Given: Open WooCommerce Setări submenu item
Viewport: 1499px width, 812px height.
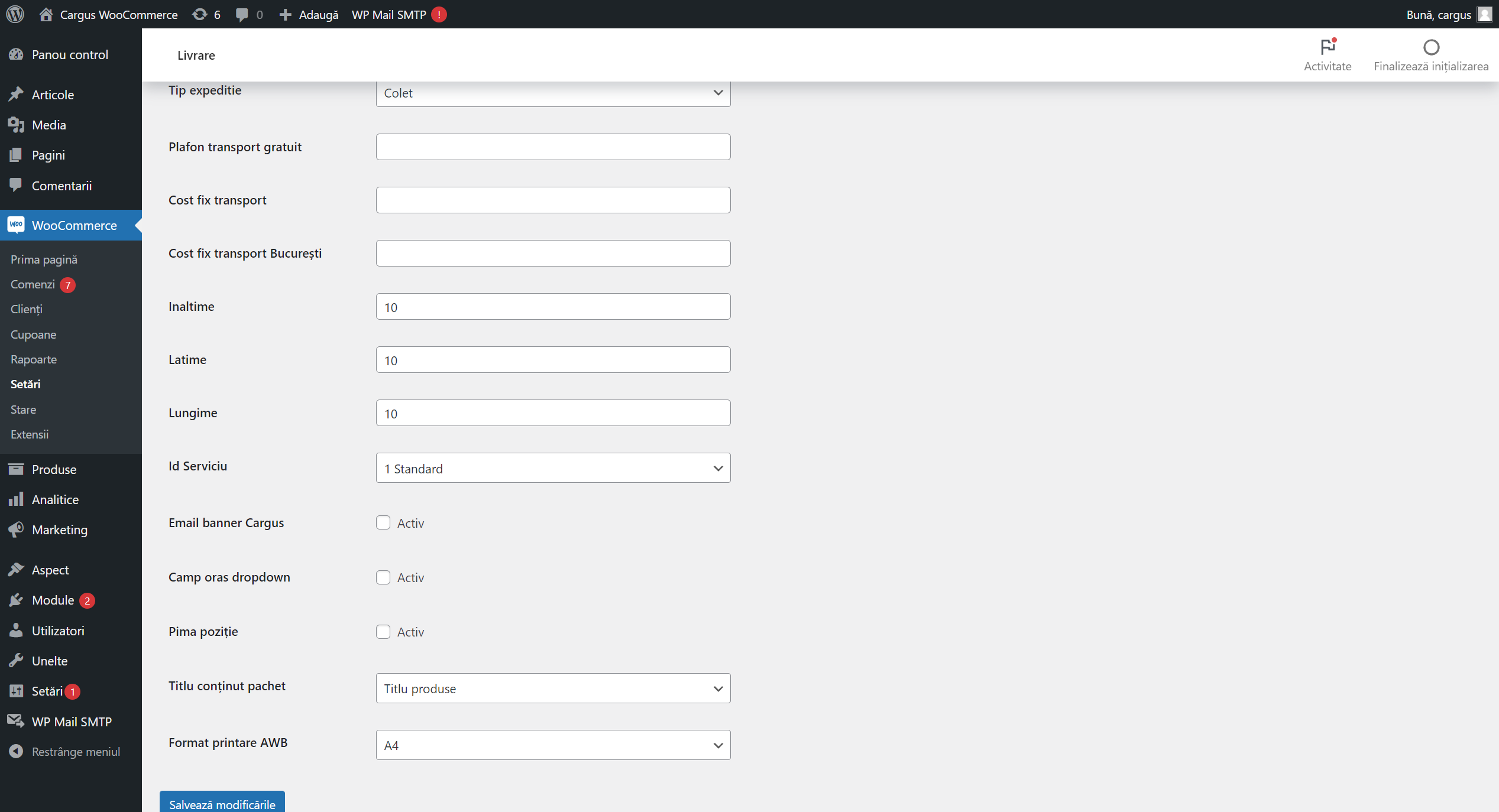Looking at the screenshot, I should click(x=25, y=384).
